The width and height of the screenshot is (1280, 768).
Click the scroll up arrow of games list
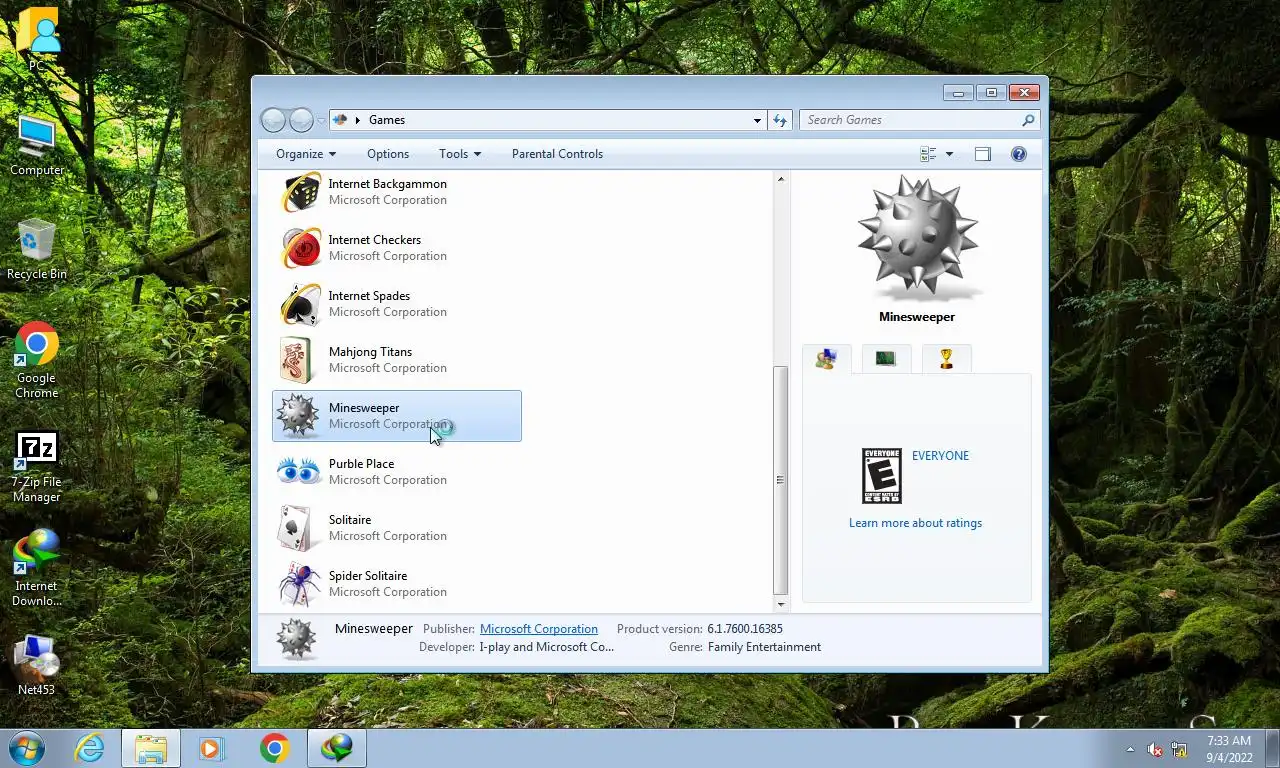click(x=781, y=179)
